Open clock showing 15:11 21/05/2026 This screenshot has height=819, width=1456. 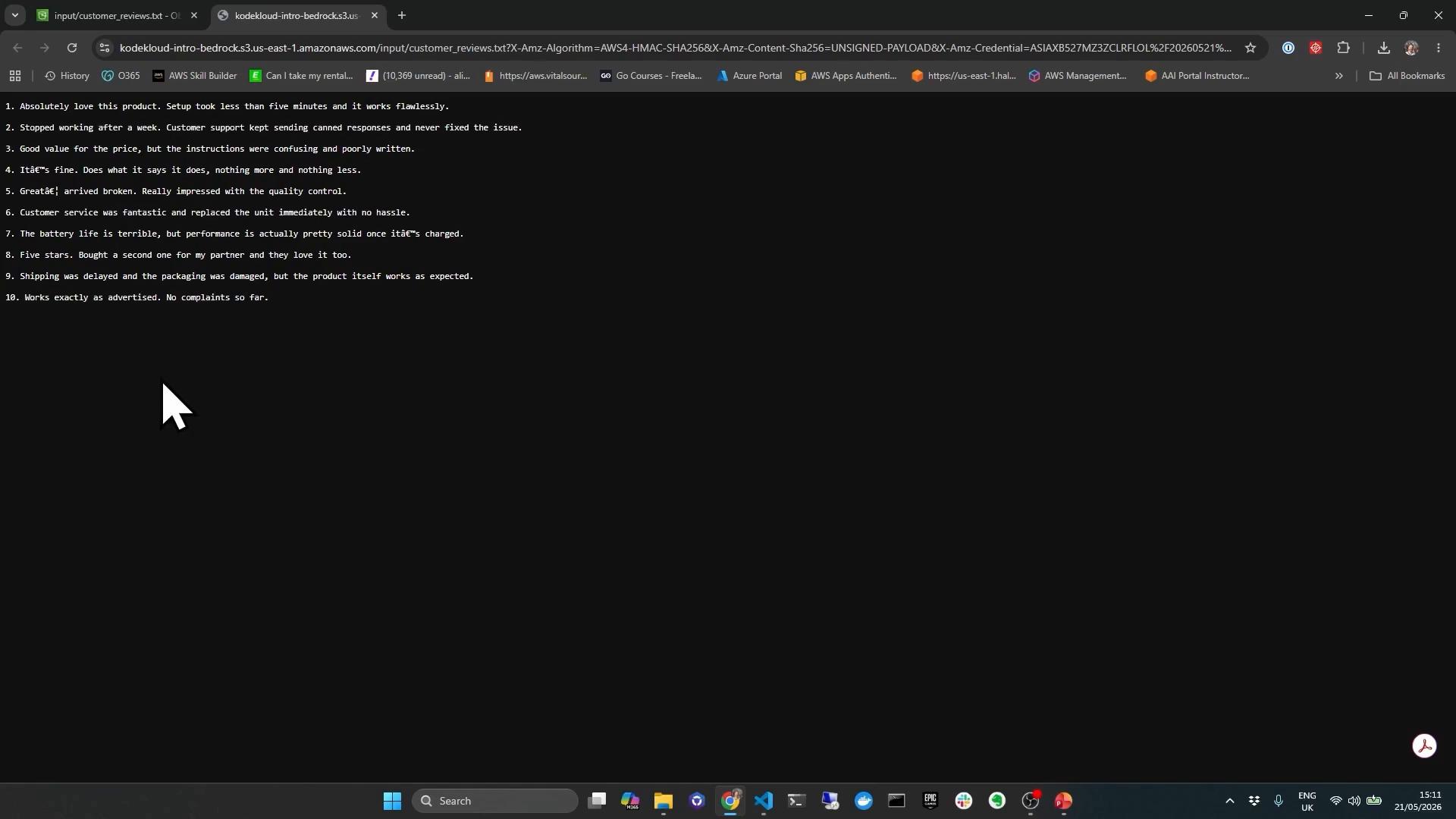(x=1418, y=801)
